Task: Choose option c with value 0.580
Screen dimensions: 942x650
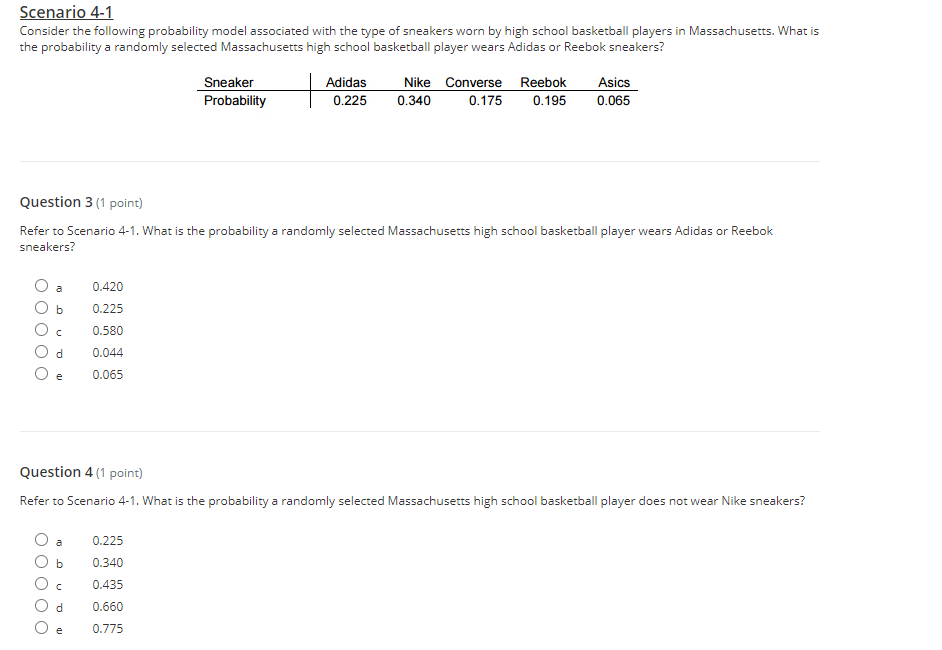Action: coord(41,329)
